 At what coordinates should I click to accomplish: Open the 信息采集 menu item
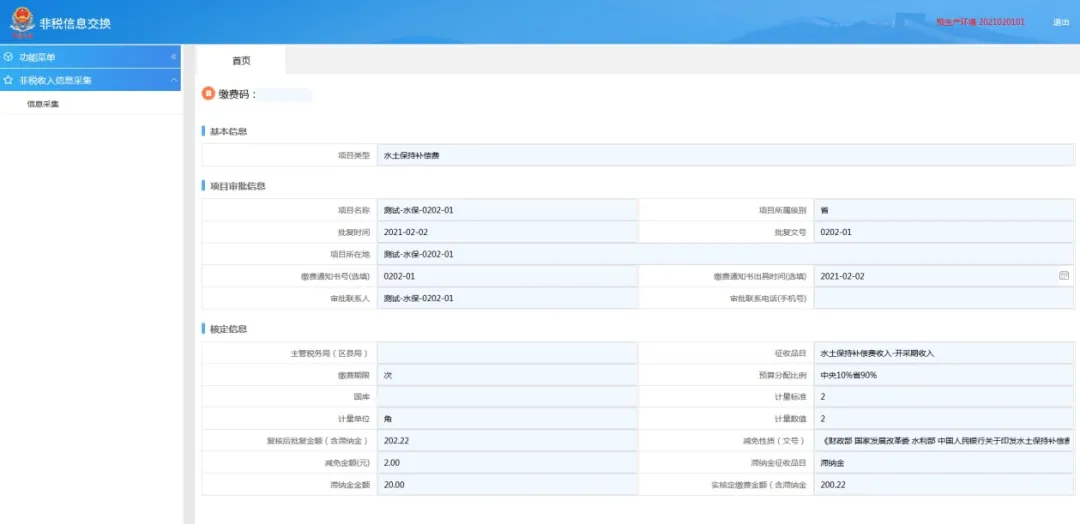(x=43, y=104)
